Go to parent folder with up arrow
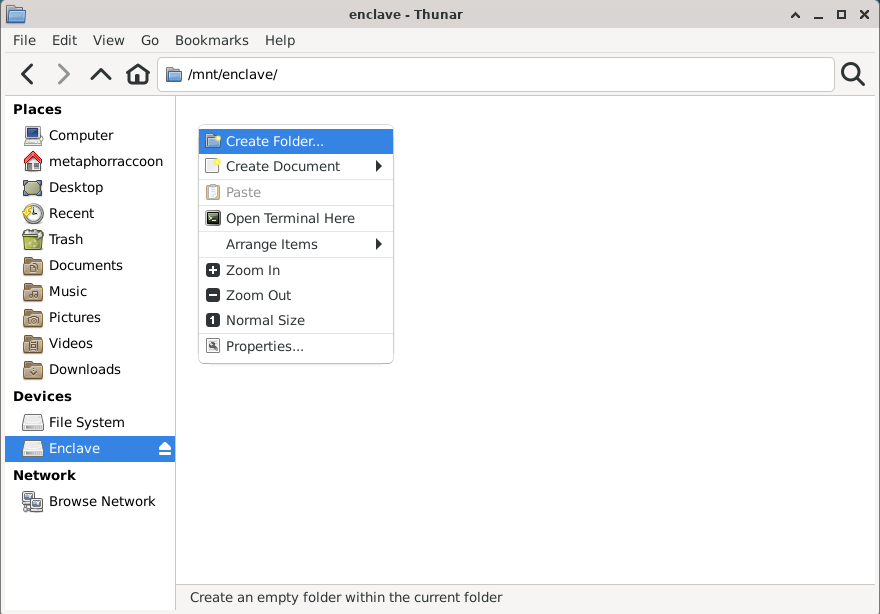The image size is (880, 614). point(101,74)
